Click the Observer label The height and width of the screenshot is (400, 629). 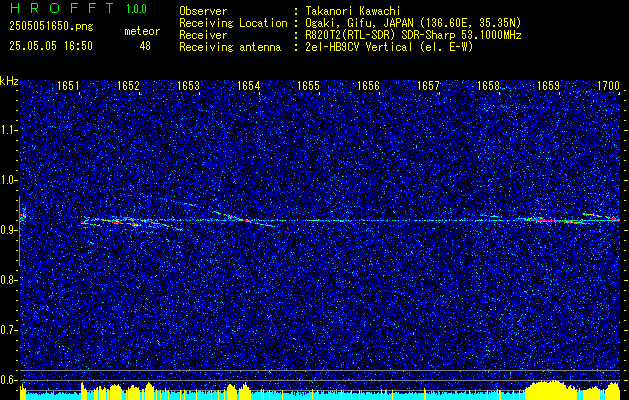(x=203, y=11)
